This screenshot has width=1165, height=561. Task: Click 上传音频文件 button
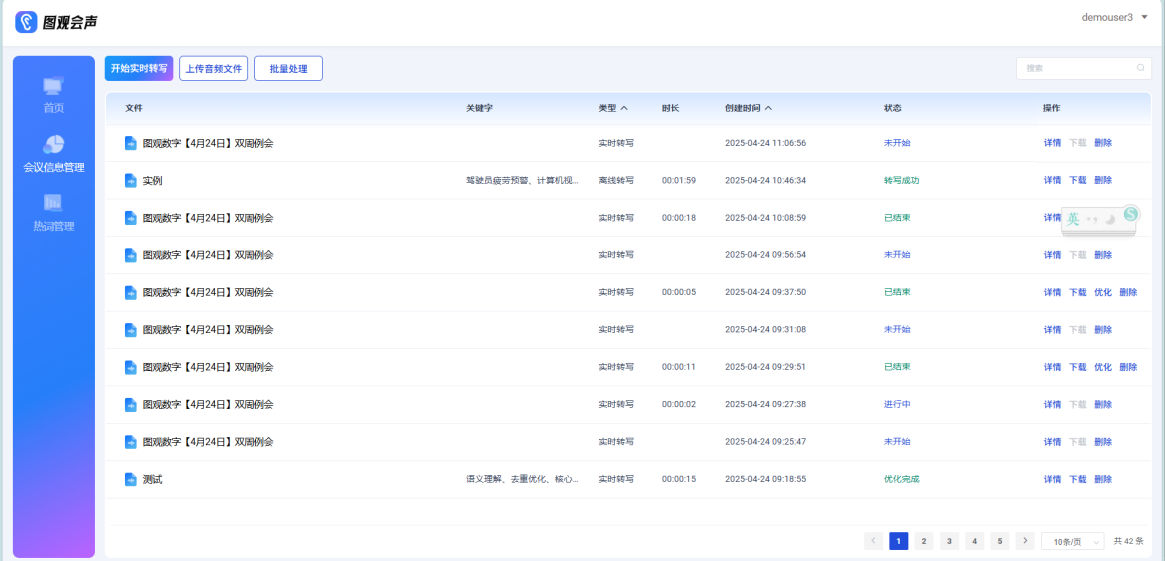tap(213, 68)
